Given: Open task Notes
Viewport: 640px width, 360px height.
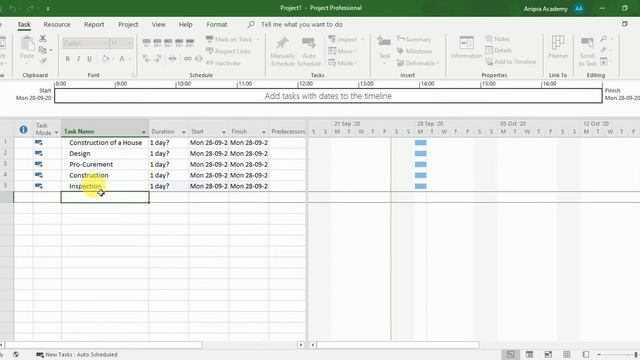Looking at the screenshot, I should click(498, 39).
